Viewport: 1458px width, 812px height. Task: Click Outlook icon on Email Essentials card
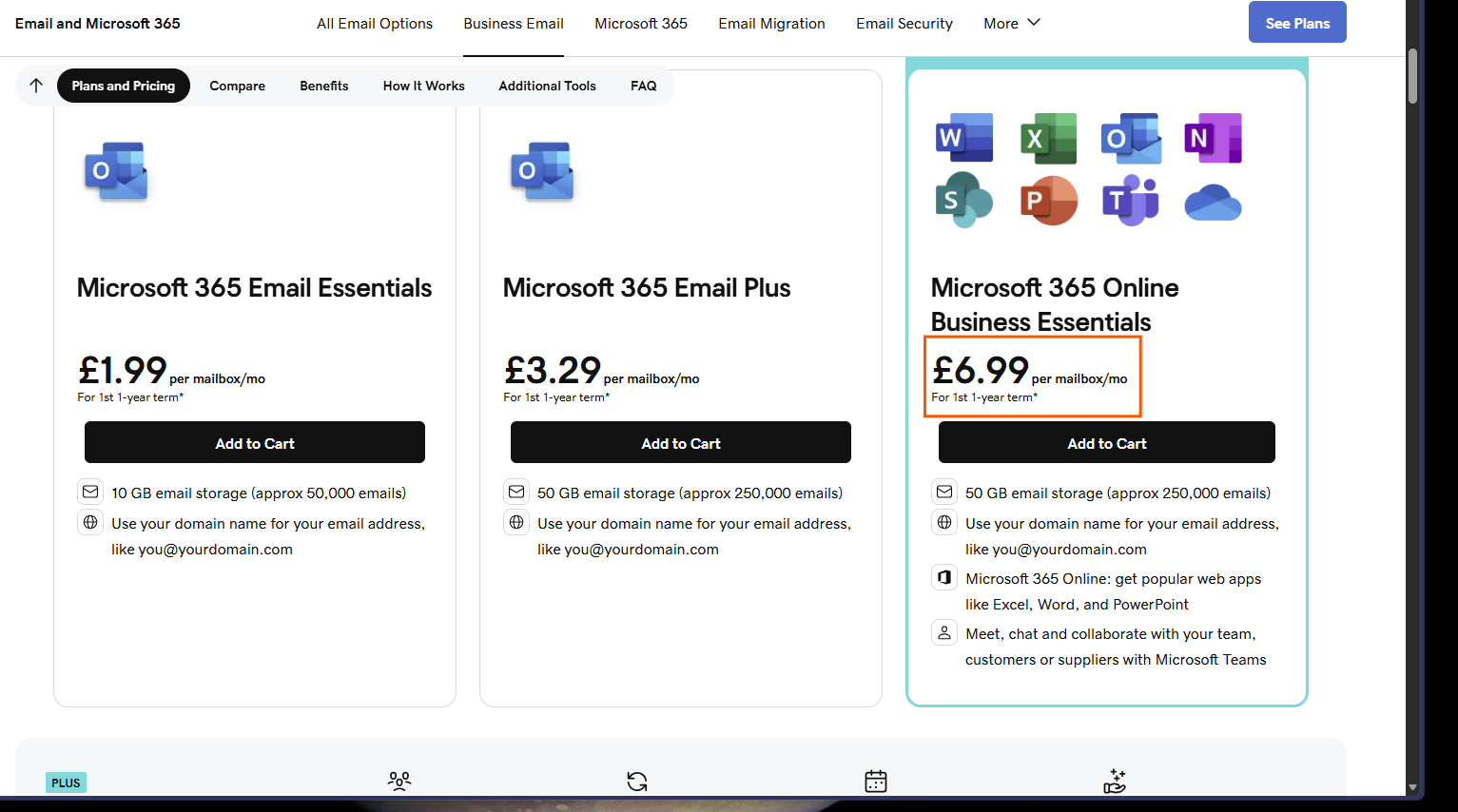pyautogui.click(x=116, y=171)
